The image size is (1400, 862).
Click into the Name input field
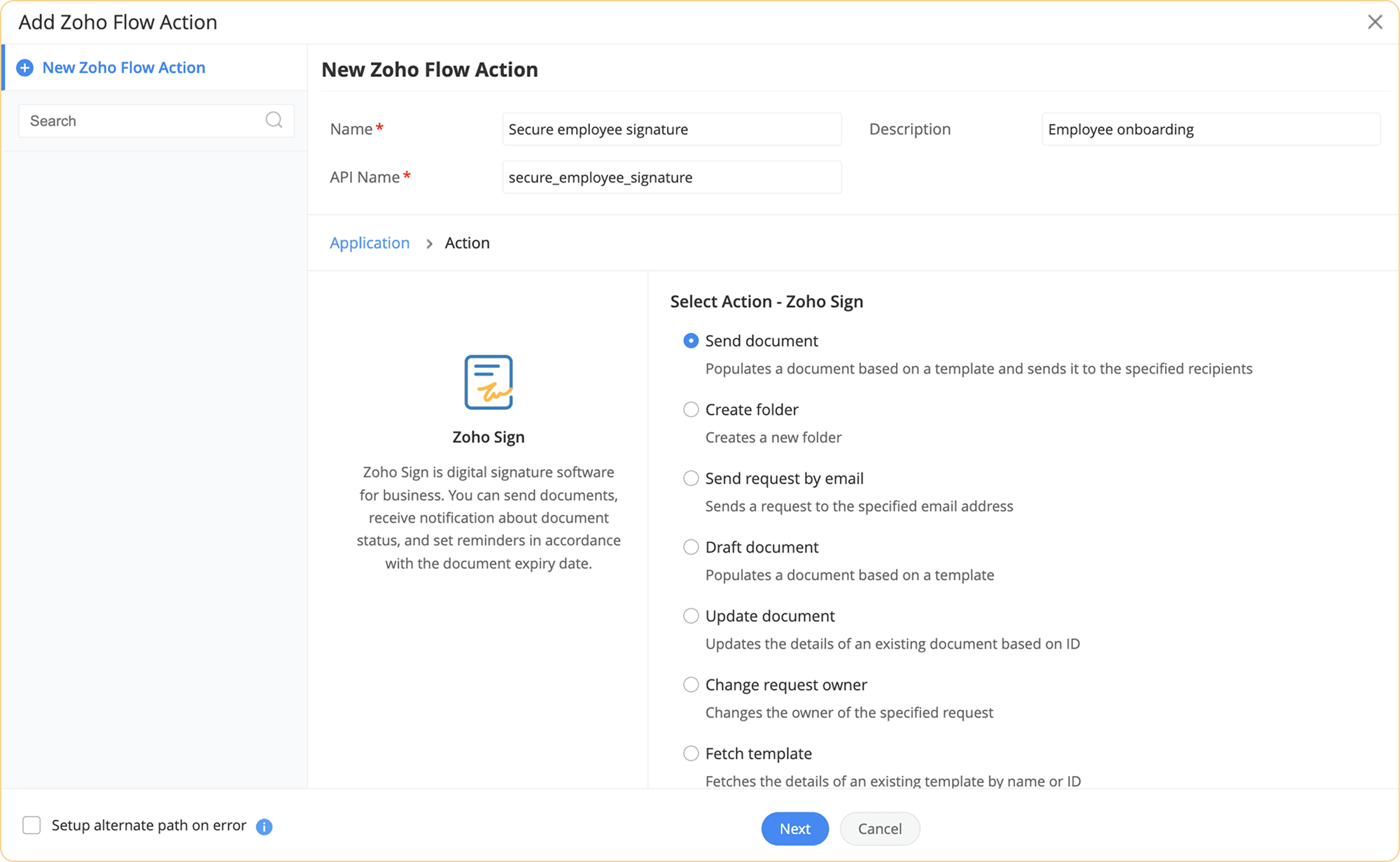[671, 129]
